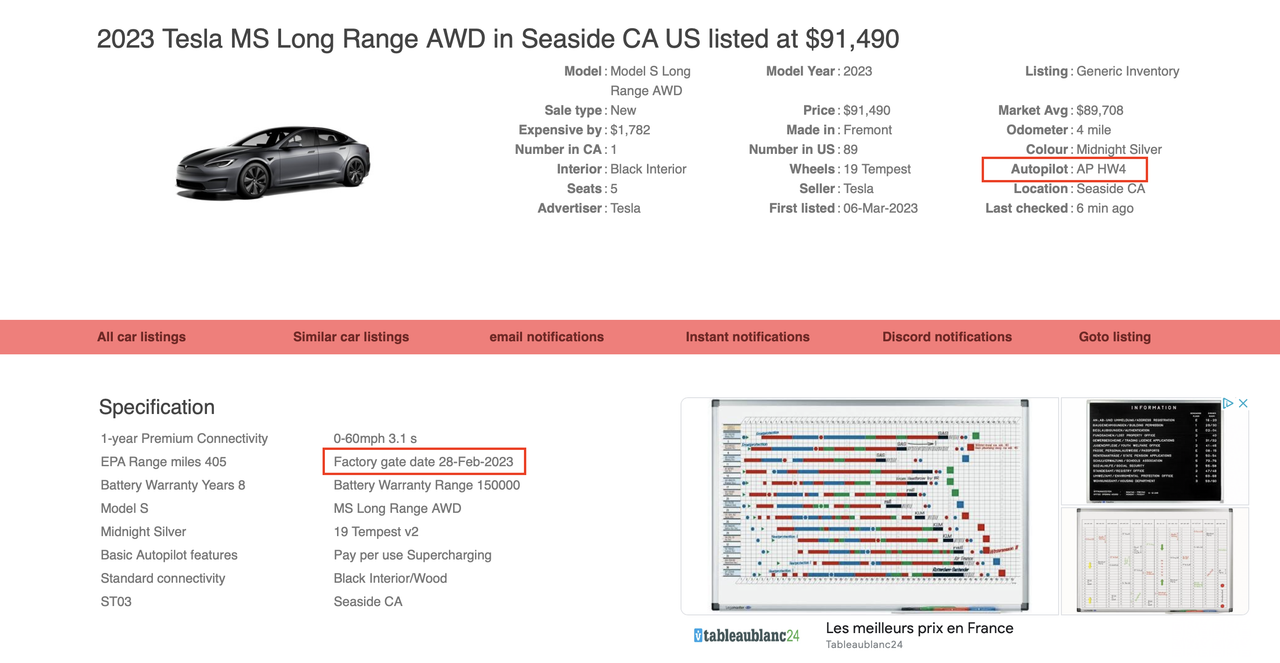Open All car listings menu item

141,337
